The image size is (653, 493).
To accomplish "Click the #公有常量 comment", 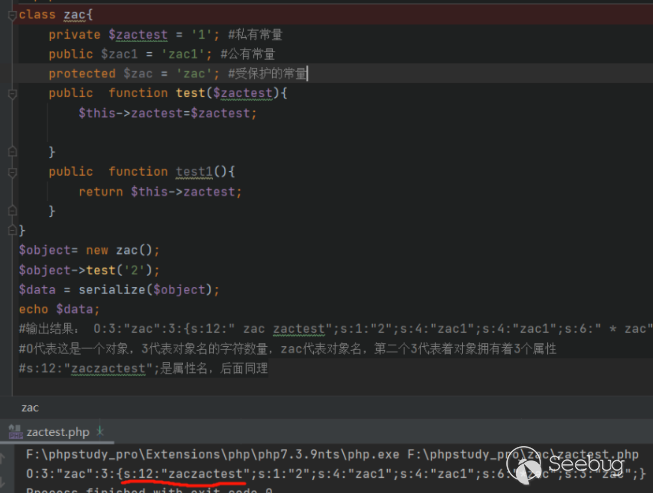I will tap(248, 54).
